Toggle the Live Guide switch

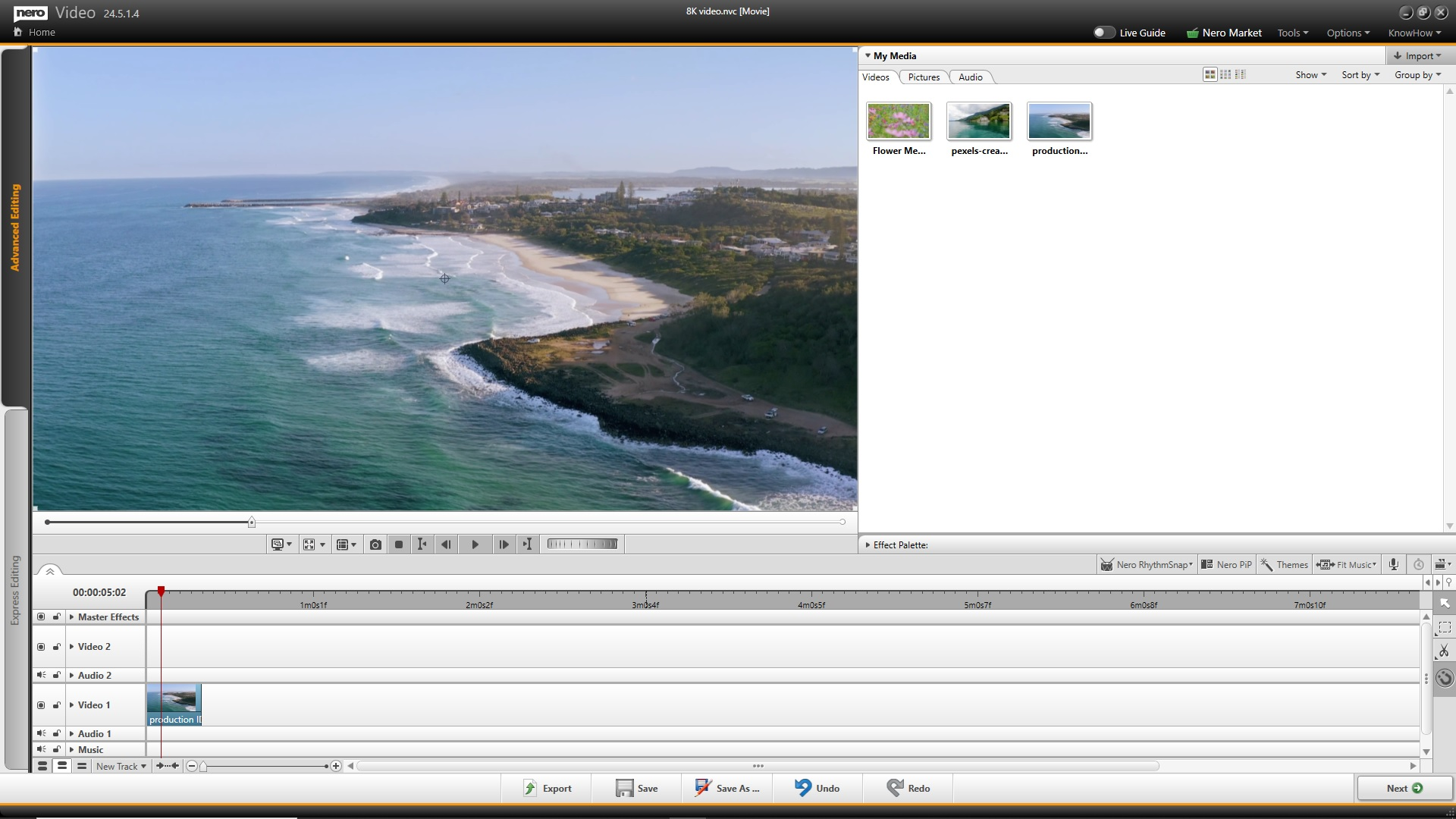pyautogui.click(x=1103, y=33)
